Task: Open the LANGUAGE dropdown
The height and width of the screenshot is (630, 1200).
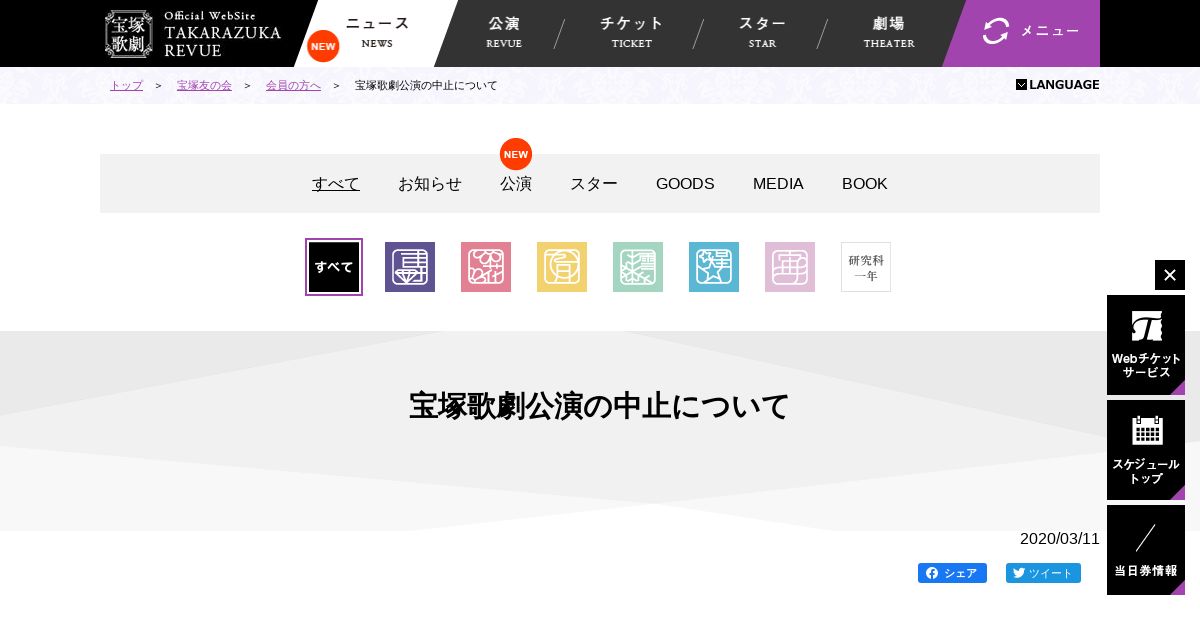Action: (x=1058, y=85)
